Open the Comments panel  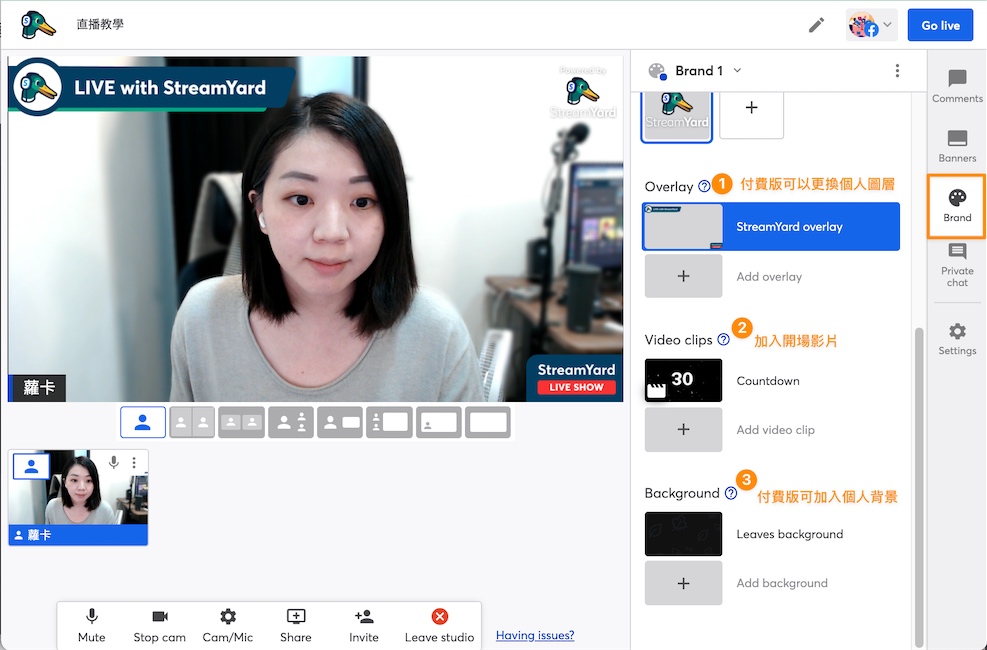point(957,86)
